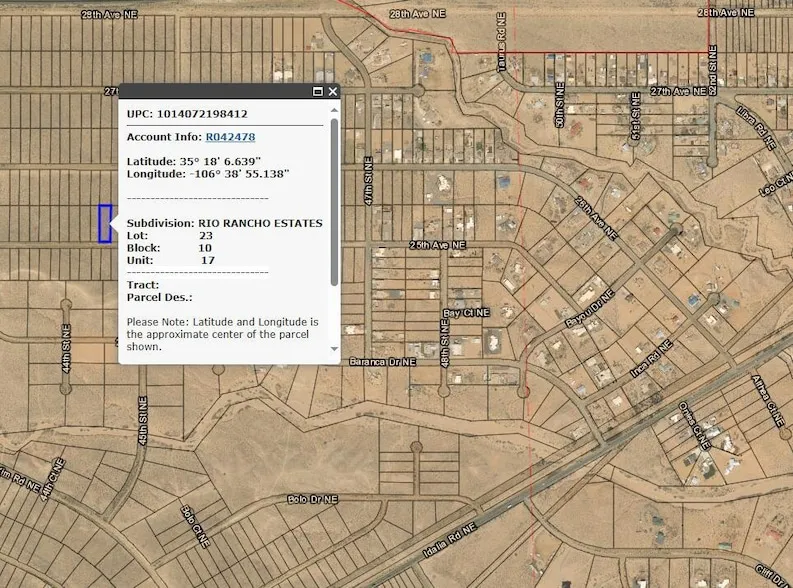Close the parcel info popup
793x588 pixels.
tap(333, 91)
